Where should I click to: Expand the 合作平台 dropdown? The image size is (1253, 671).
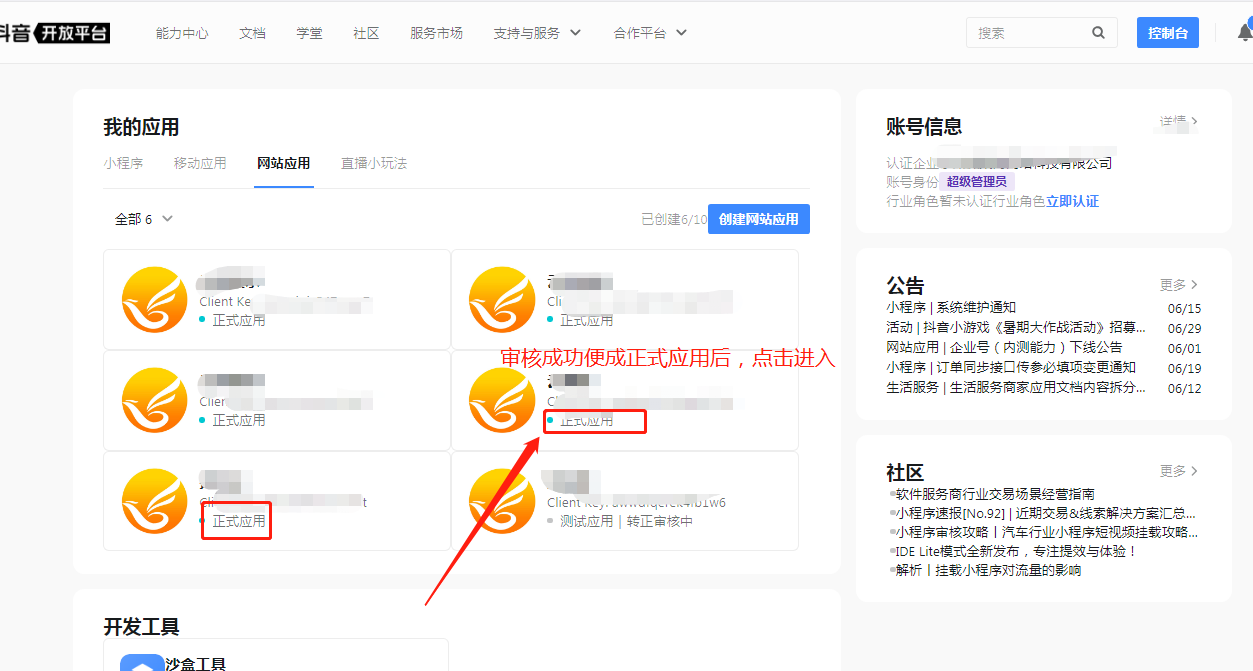(650, 33)
